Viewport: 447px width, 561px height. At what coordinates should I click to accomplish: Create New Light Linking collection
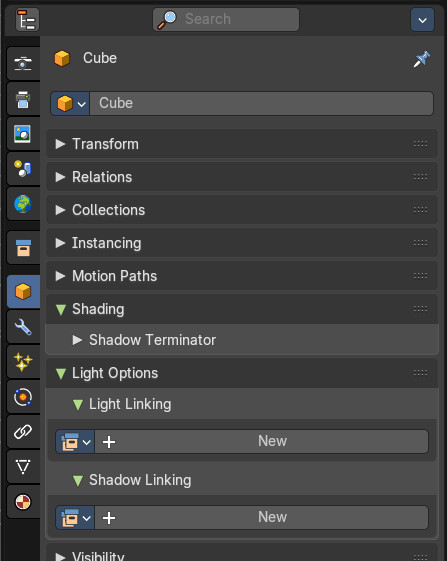pos(261,442)
